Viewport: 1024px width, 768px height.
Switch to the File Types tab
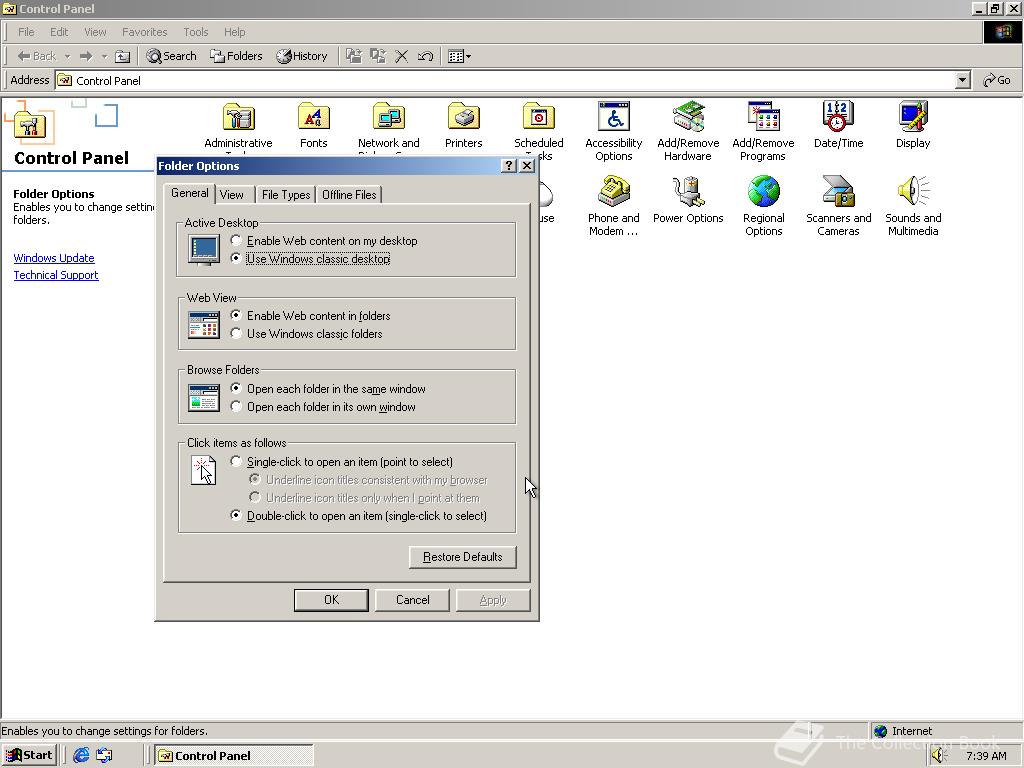[x=285, y=195]
